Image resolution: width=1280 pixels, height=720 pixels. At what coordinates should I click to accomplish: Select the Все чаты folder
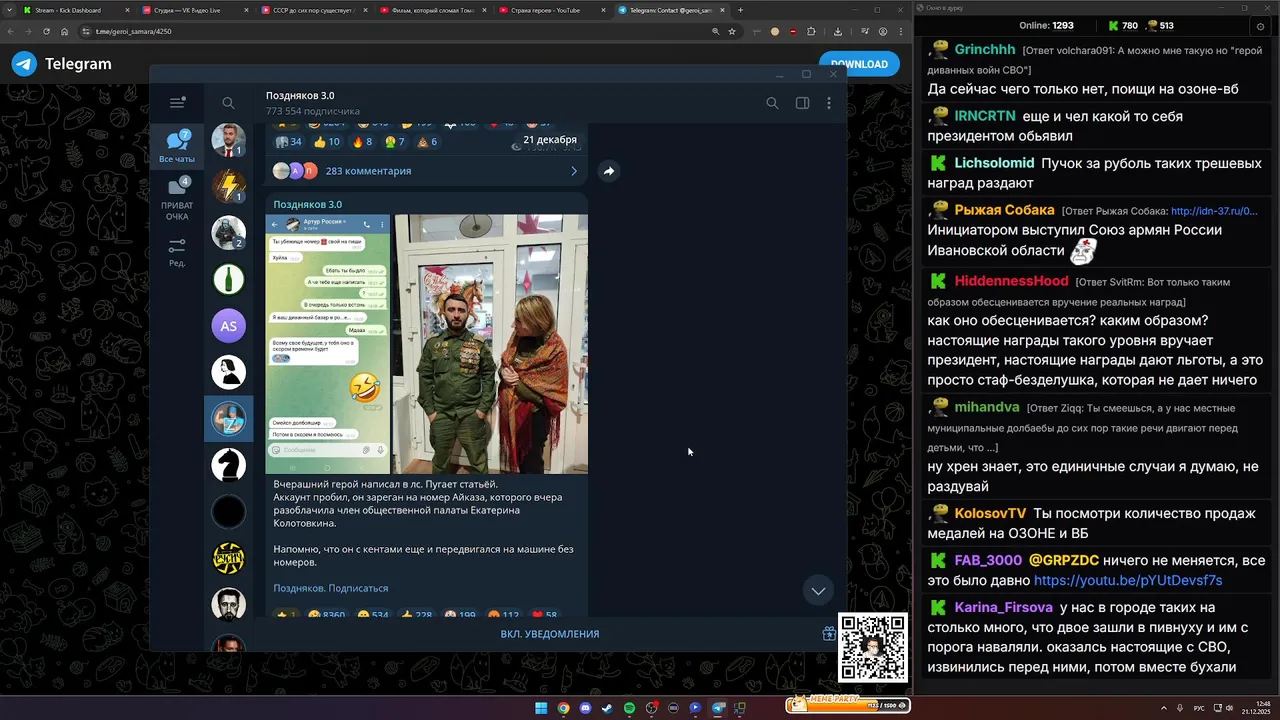pos(177,146)
